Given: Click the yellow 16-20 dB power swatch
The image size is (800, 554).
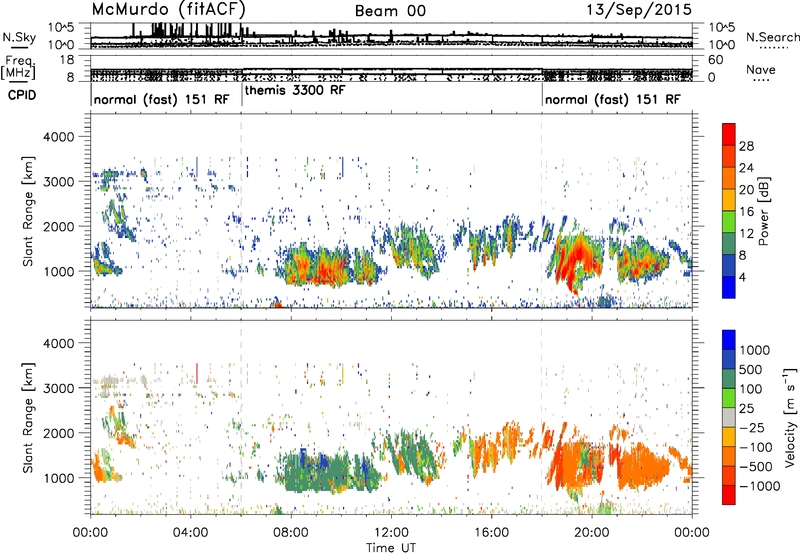Looking at the screenshot, I should point(729,199).
